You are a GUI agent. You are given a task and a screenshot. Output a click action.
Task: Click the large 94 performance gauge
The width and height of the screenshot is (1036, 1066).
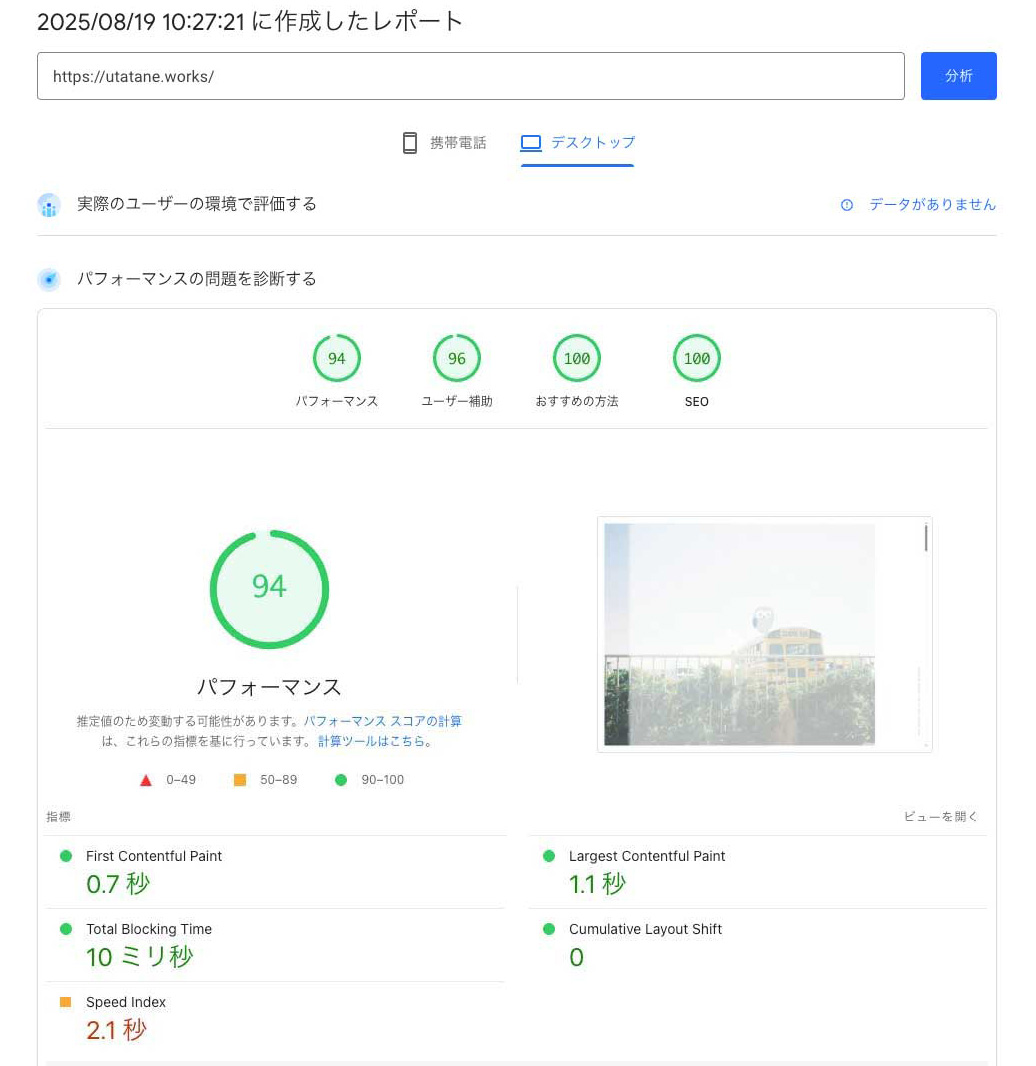pos(269,588)
